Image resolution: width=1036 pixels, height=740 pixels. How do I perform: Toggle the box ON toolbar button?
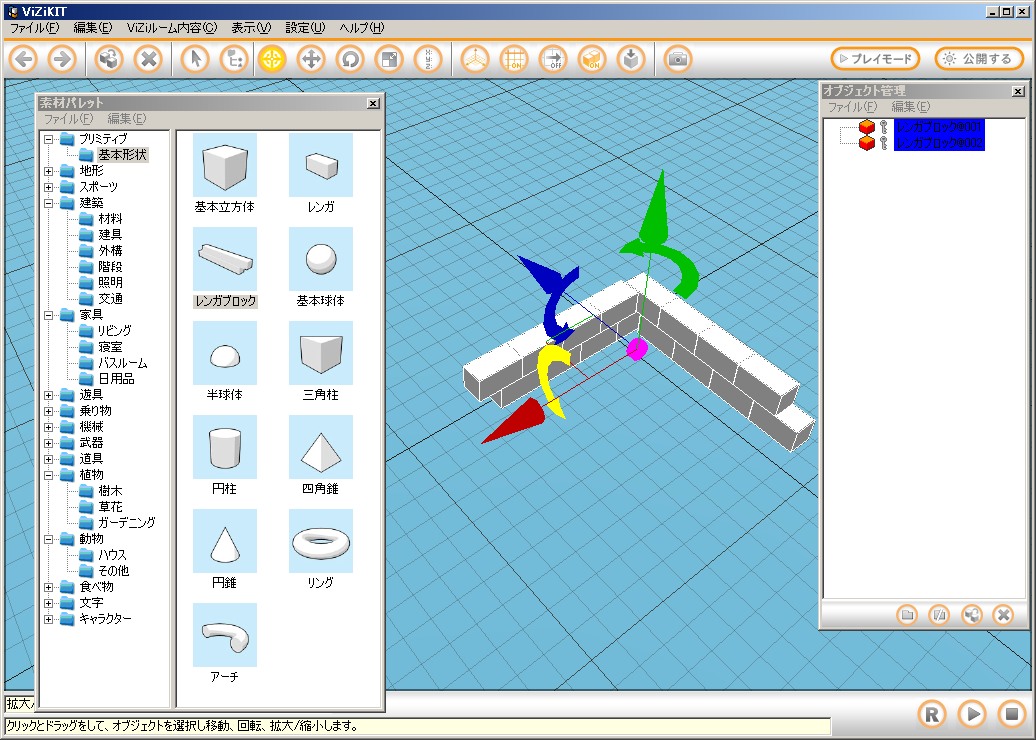coord(592,59)
